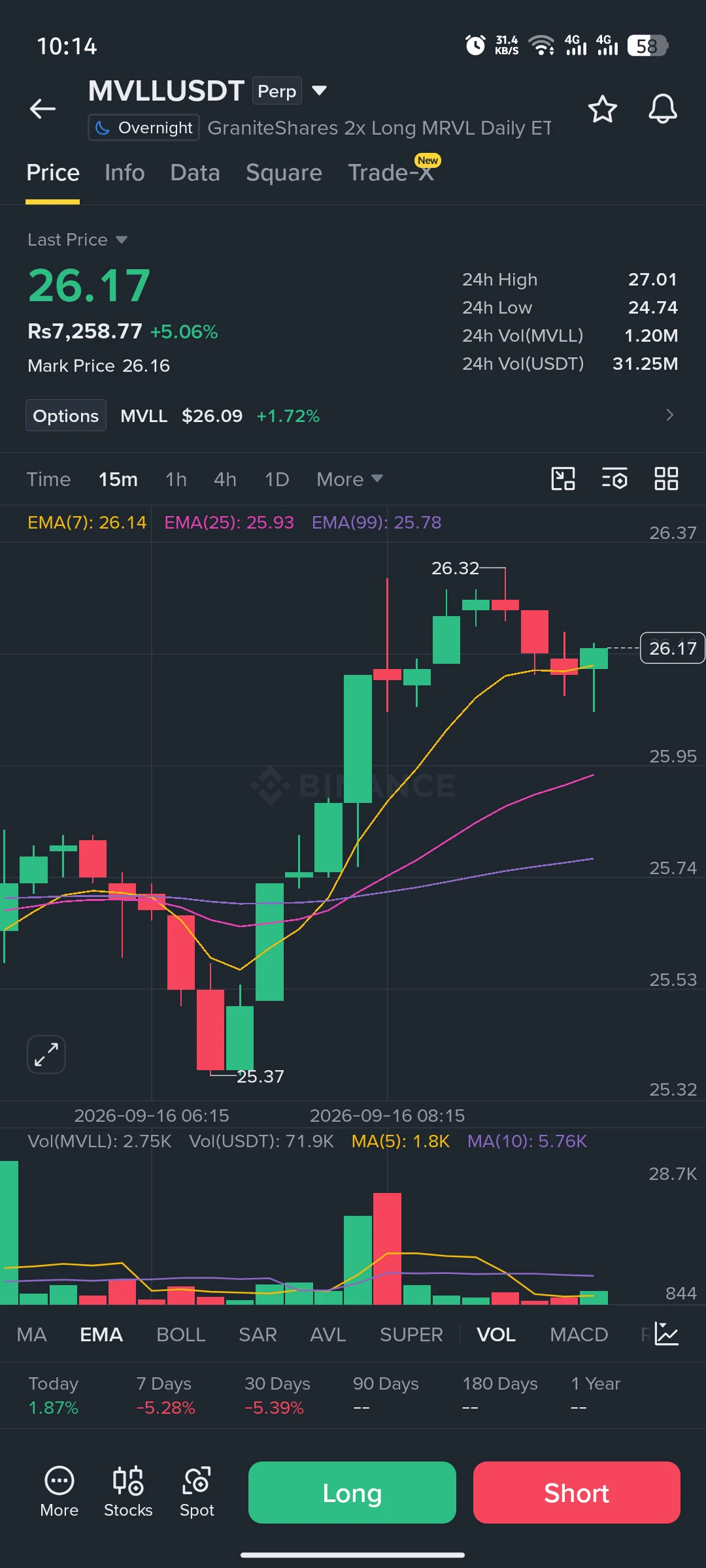Toggle the EMA indicator
Screen dimensions: 706x1568
click(x=101, y=1334)
